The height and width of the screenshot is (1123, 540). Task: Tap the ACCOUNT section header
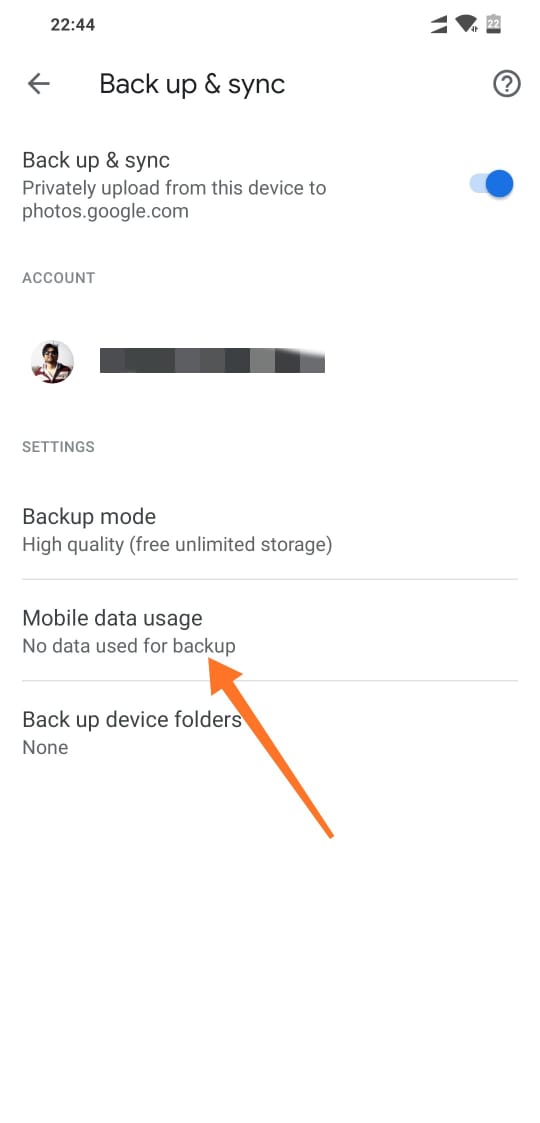pyautogui.click(x=59, y=278)
